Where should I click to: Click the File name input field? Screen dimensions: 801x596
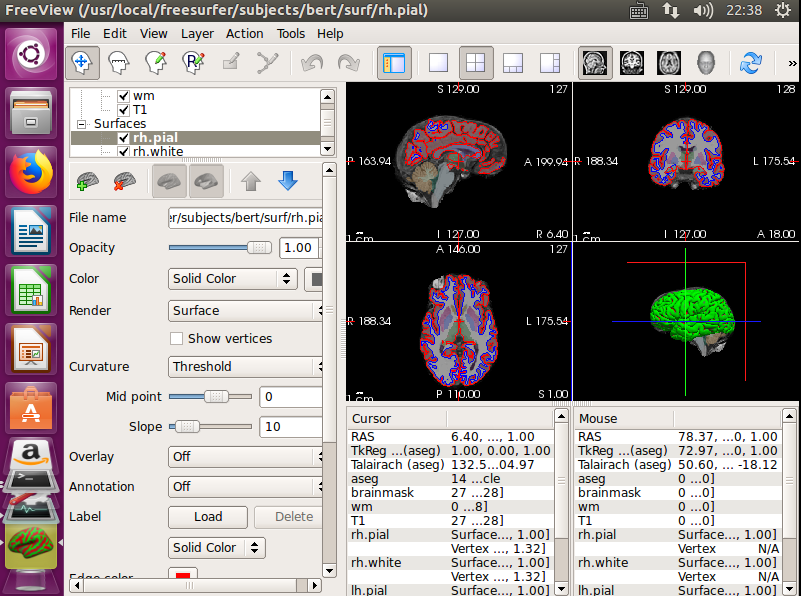click(x=245, y=218)
